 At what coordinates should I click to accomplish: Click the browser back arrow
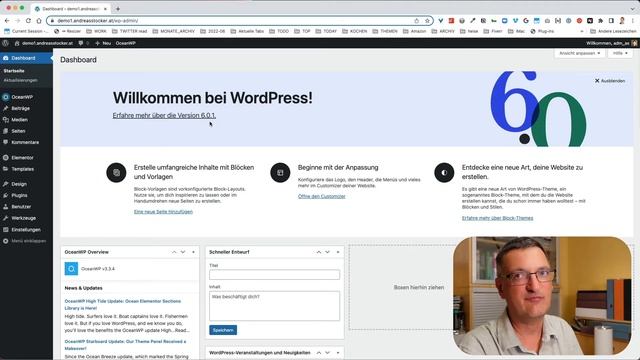(x=7, y=20)
